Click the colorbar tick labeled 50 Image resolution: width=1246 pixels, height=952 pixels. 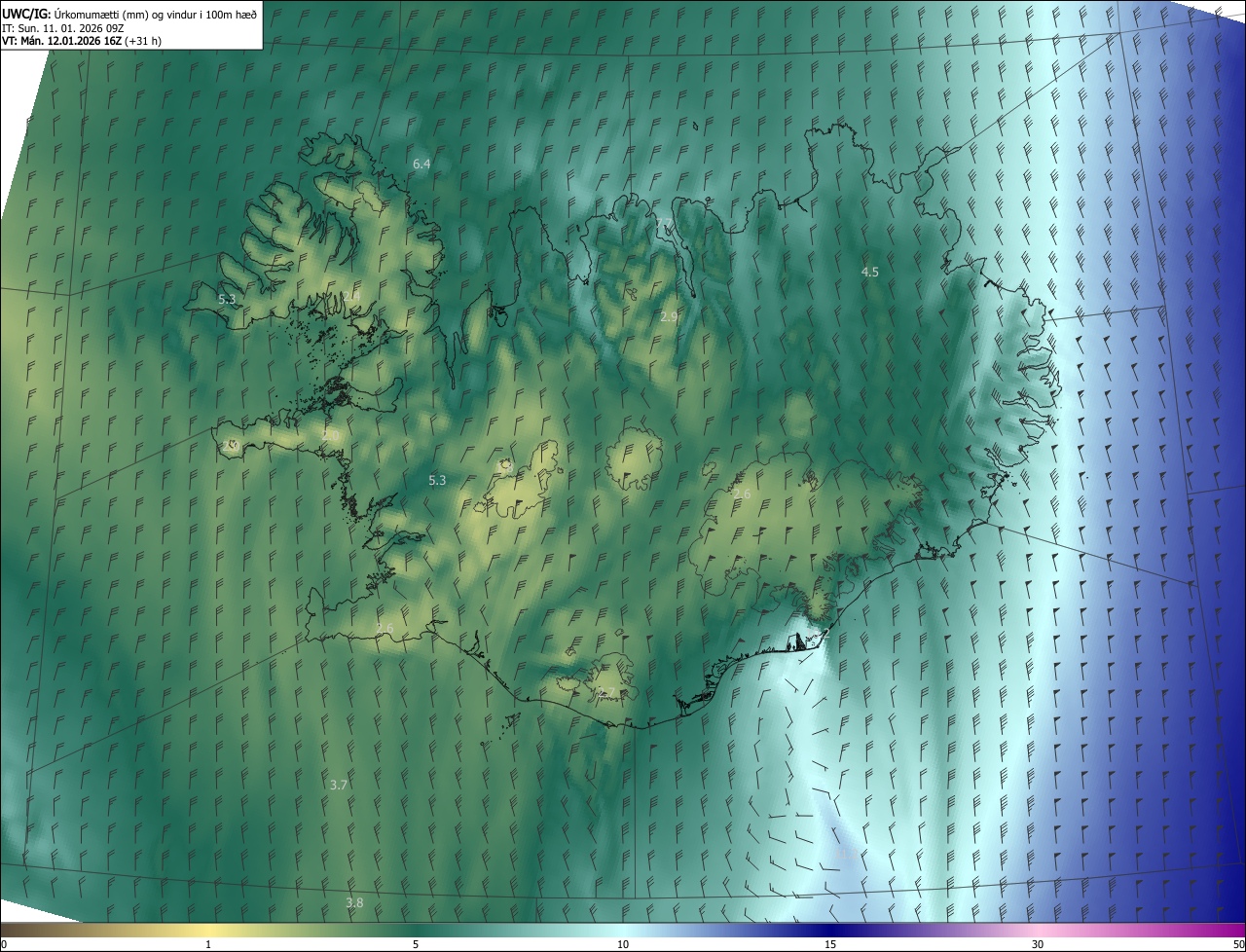[x=1238, y=944]
